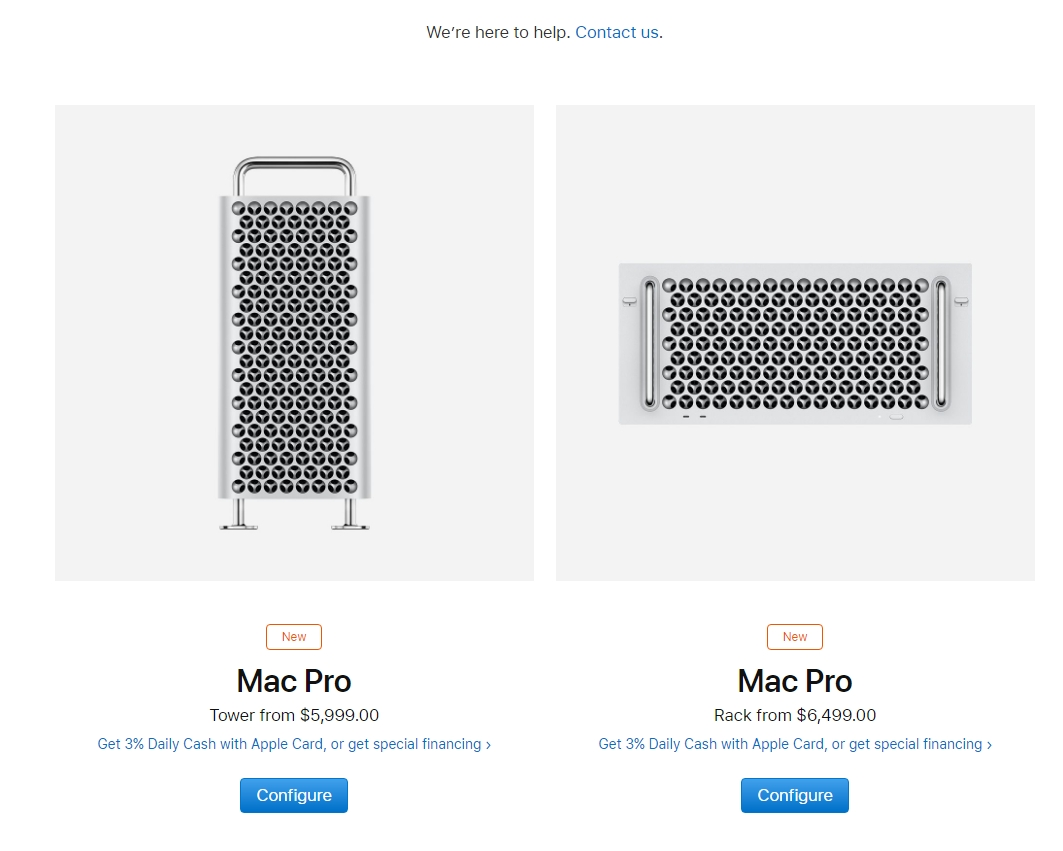Viewport: 1063px width, 851px height.
Task: Open the Mac Pro rack product image
Action: (x=795, y=342)
